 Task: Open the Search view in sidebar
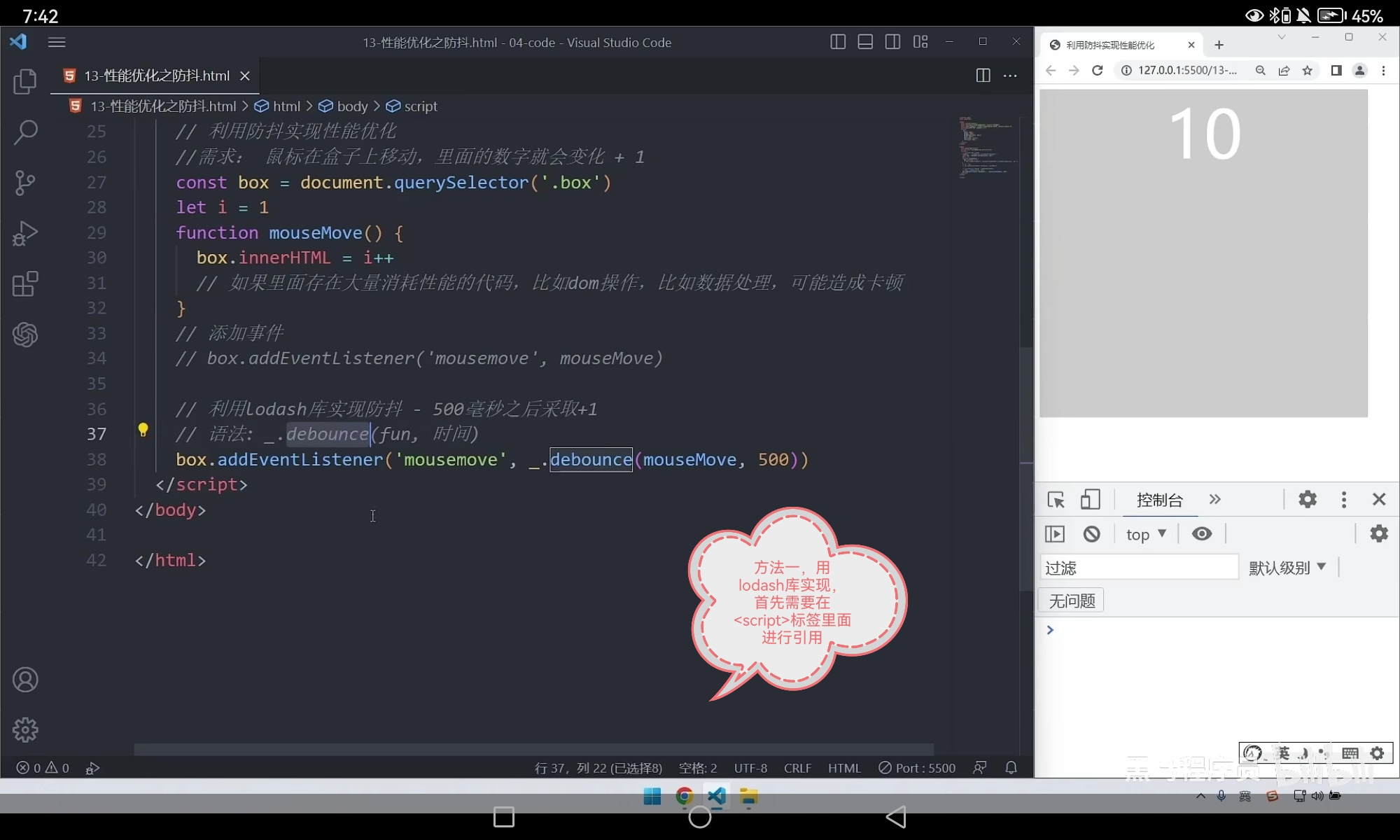(25, 132)
